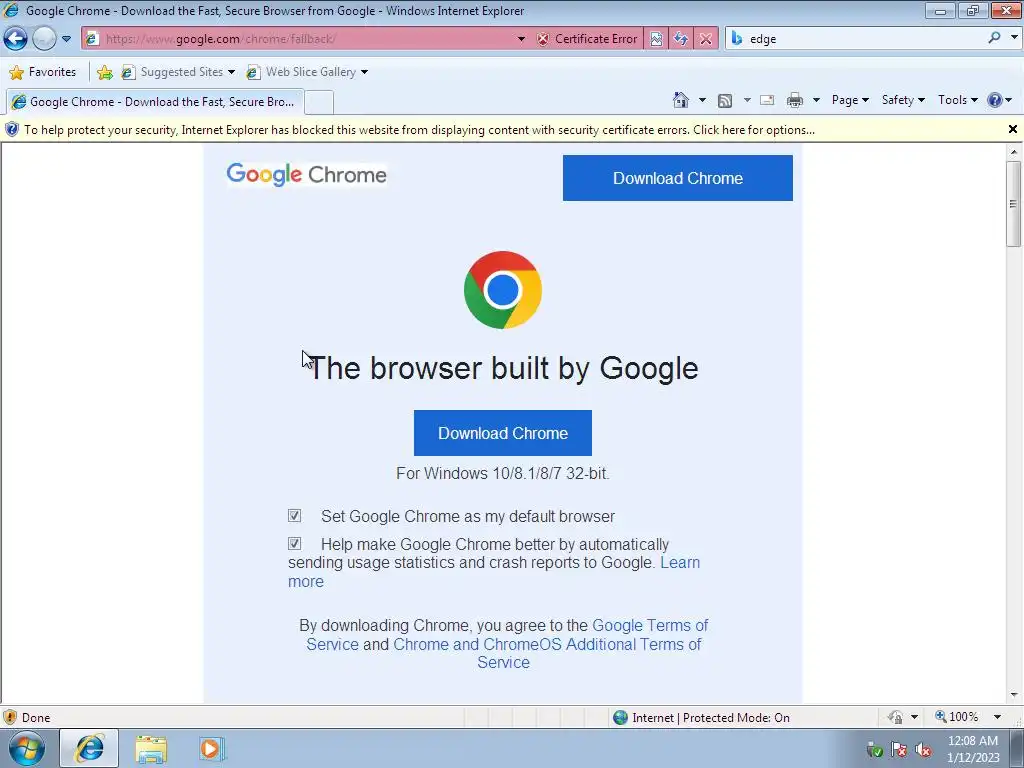Click the Action Center flag tray icon
Image resolution: width=1024 pixels, height=768 pixels.
(x=899, y=750)
